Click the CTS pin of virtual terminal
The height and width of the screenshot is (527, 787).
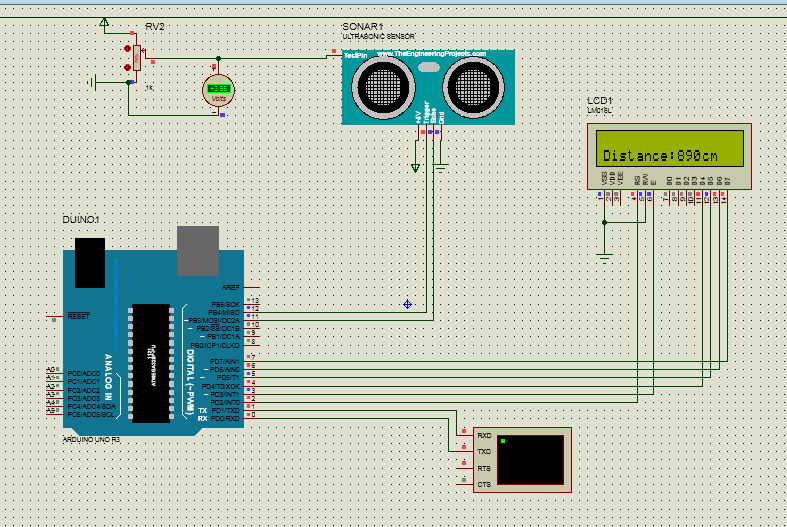pos(484,484)
